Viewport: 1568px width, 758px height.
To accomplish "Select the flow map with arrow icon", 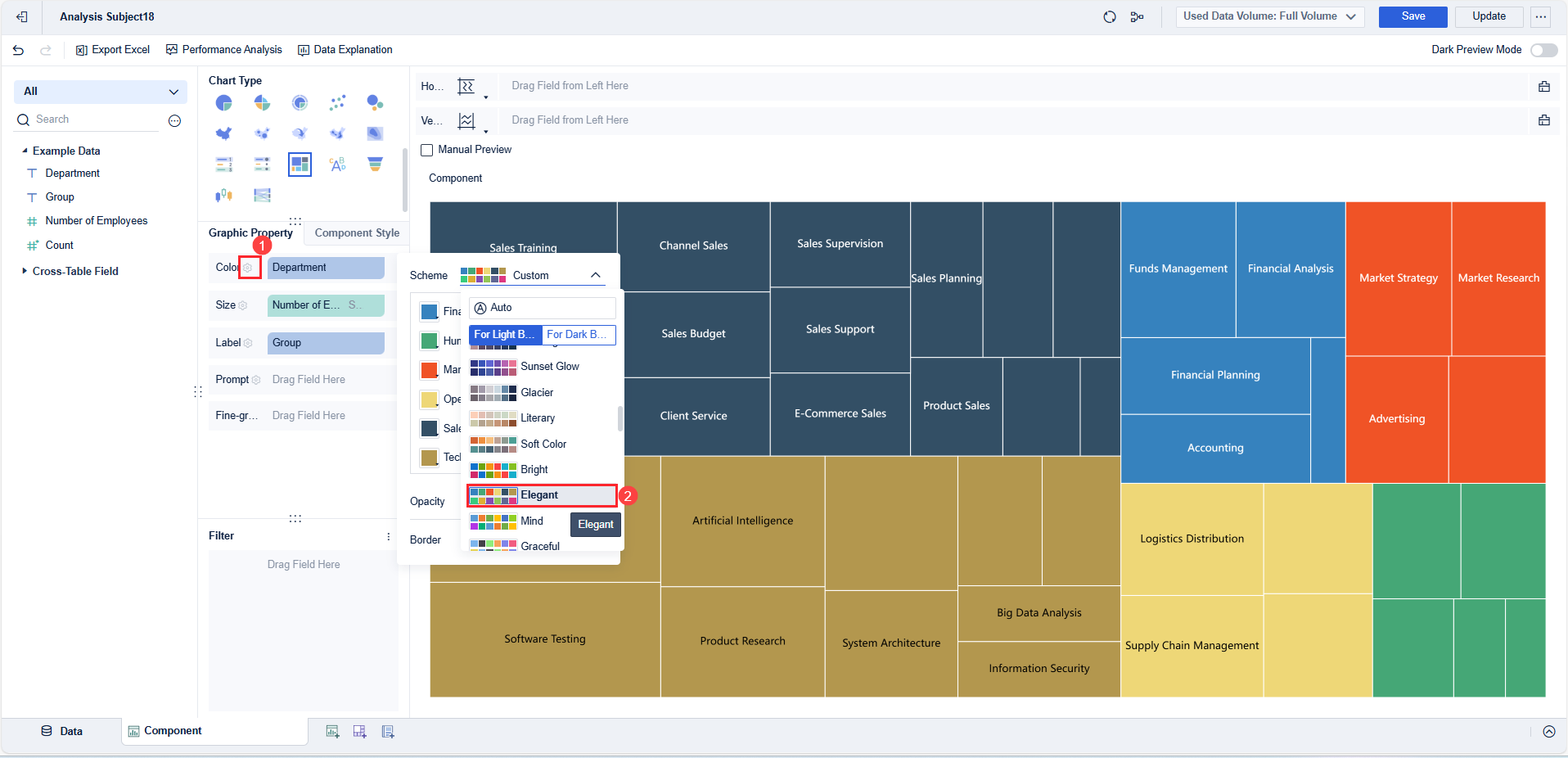I will (x=300, y=133).
